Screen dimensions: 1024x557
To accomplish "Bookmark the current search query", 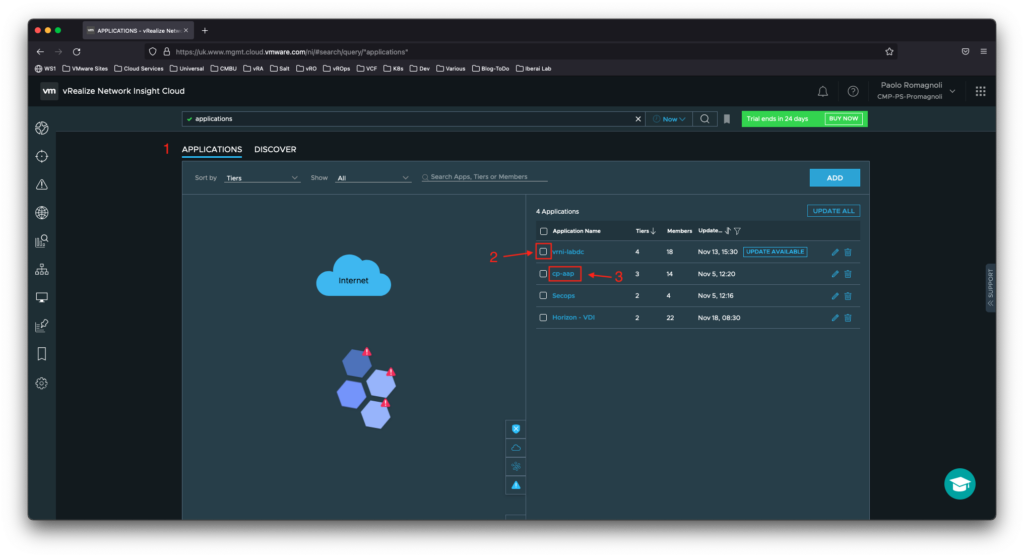I will [727, 119].
